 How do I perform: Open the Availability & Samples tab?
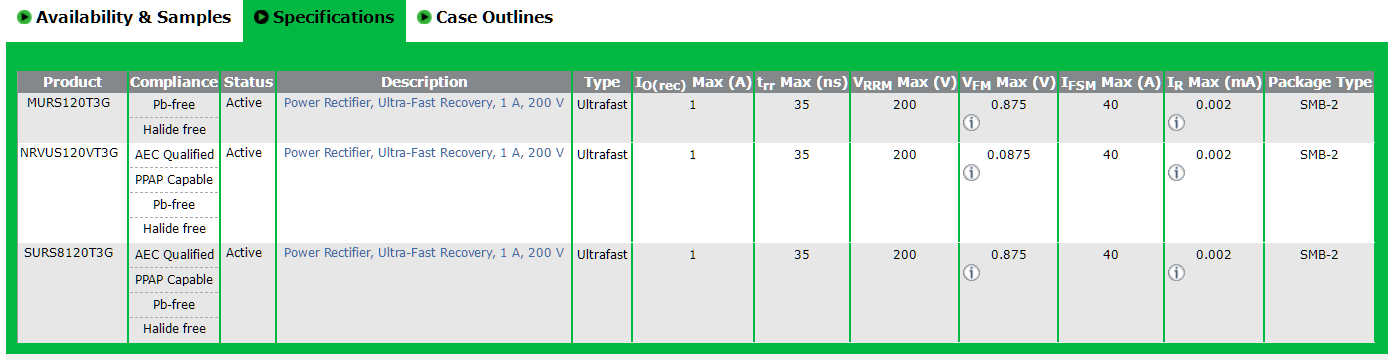click(x=124, y=18)
